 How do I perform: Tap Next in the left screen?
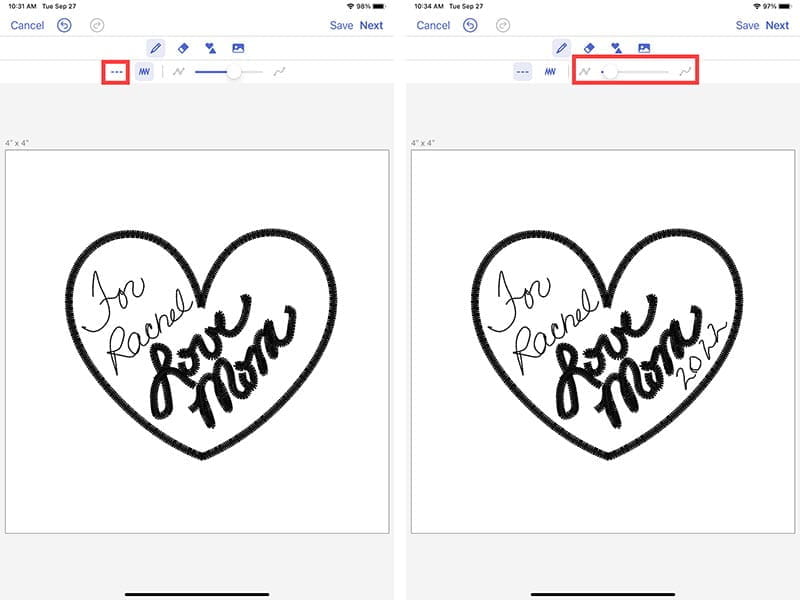click(x=371, y=25)
